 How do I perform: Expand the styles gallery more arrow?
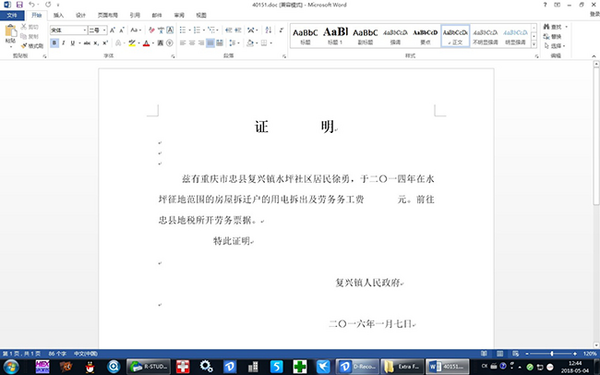click(x=534, y=44)
